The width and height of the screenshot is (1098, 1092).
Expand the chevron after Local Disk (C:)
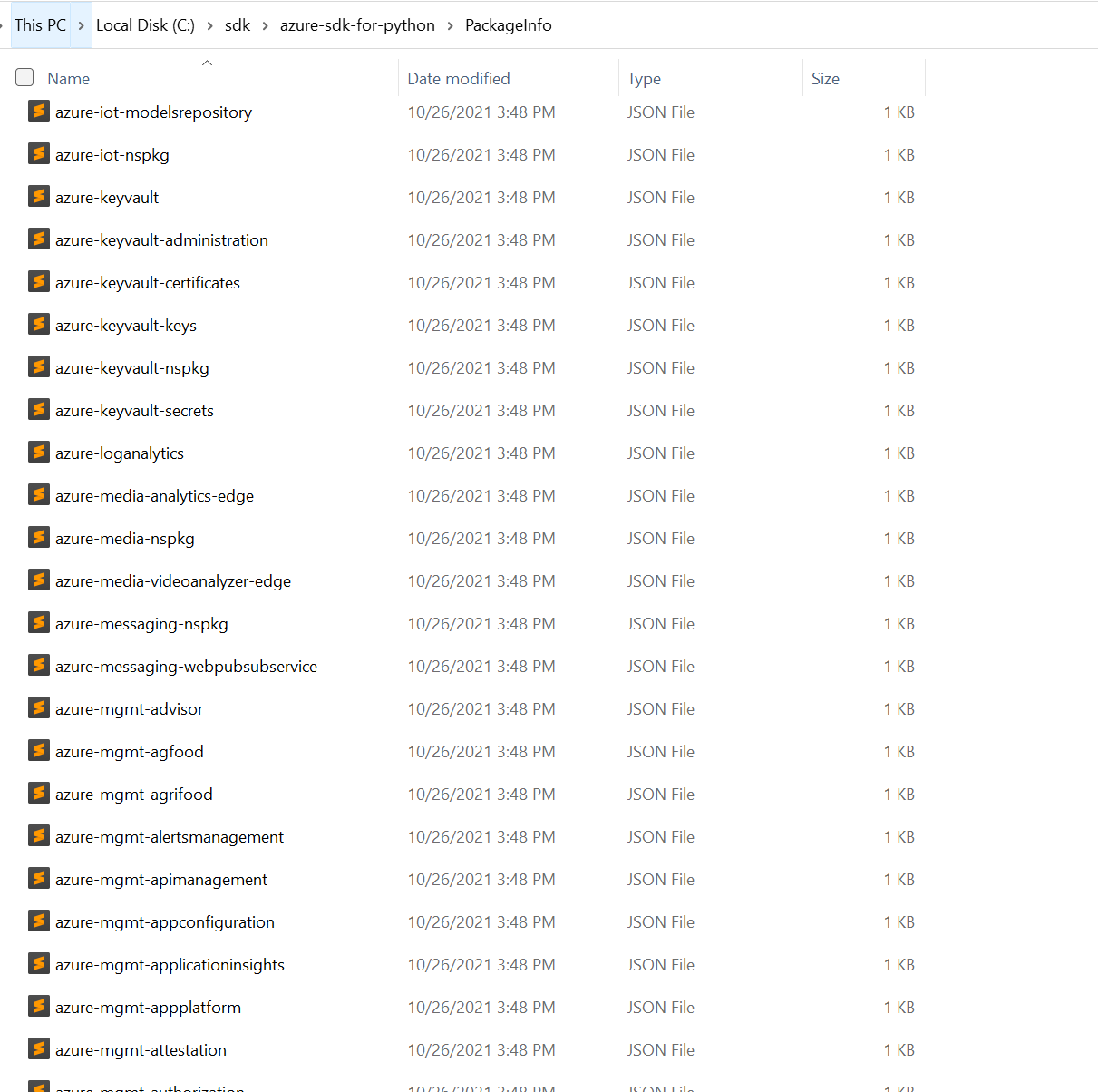pos(209,25)
